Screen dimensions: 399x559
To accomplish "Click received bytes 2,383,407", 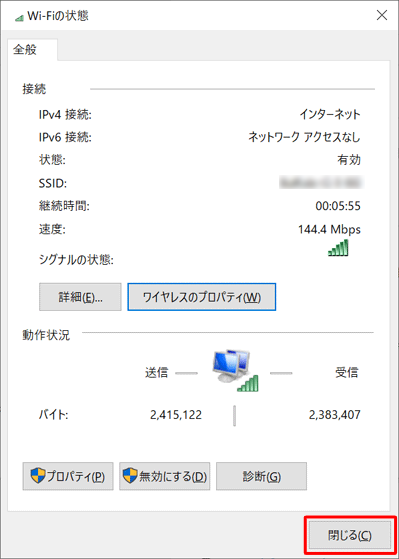I will (335, 415).
